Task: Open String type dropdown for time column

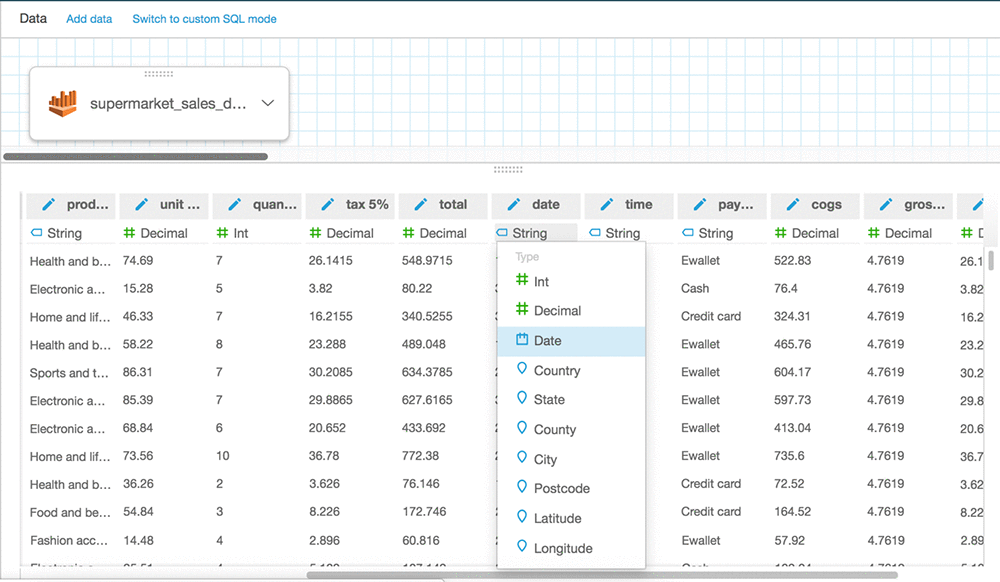Action: pyautogui.click(x=615, y=233)
